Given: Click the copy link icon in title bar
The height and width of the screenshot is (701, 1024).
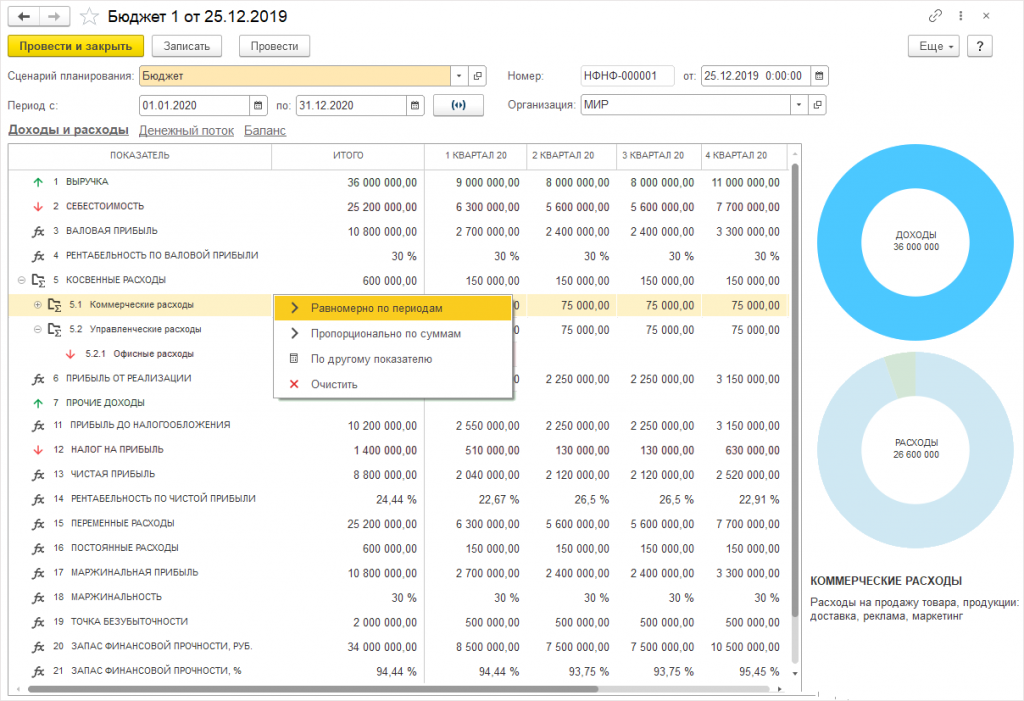Looking at the screenshot, I should (x=935, y=16).
